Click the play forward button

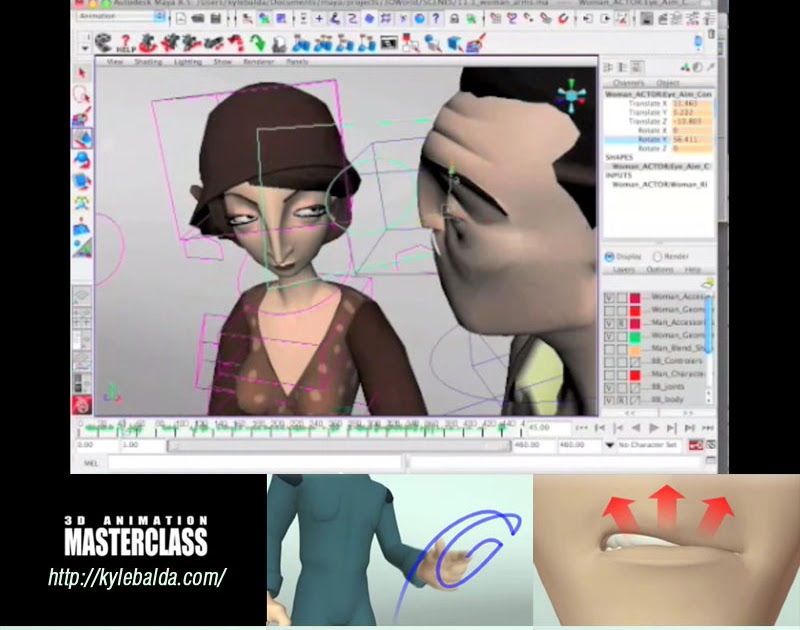click(654, 428)
